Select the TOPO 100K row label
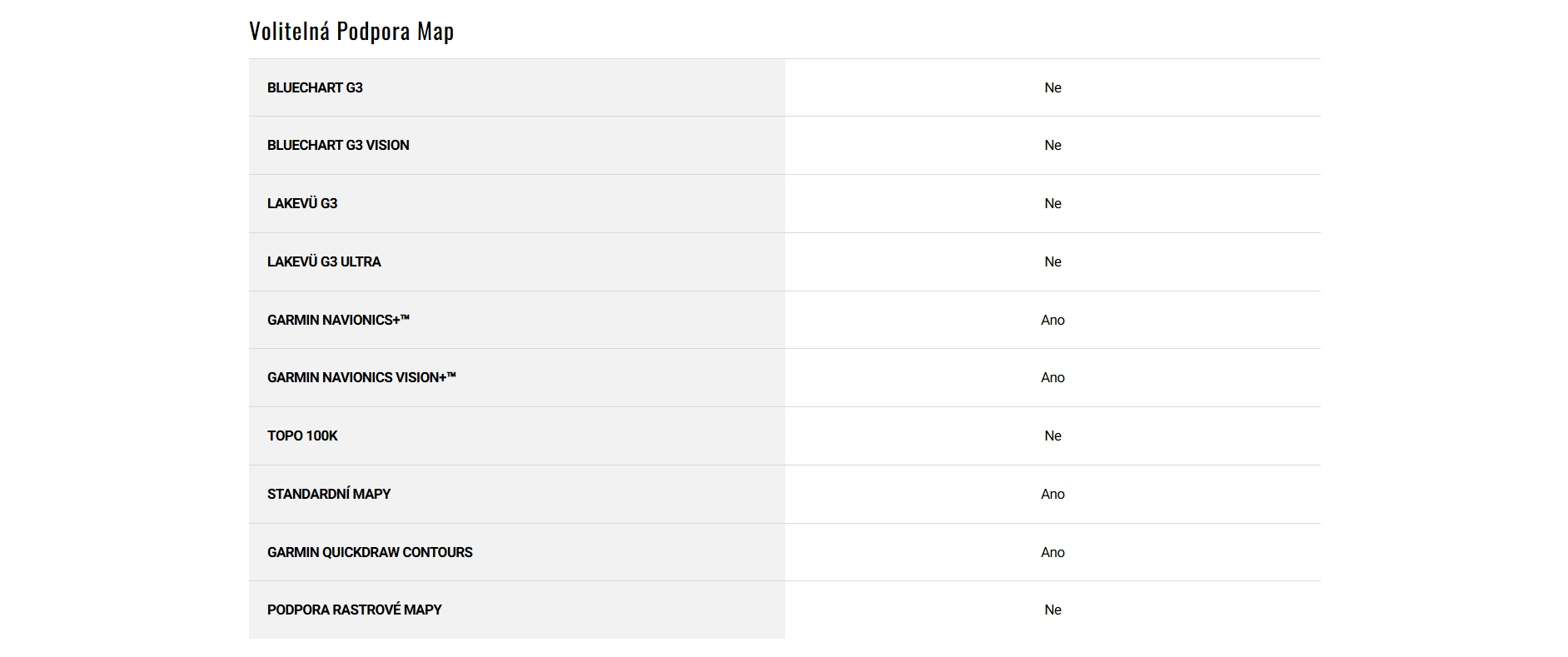Image resolution: width=1568 pixels, height=657 pixels. 302,436
